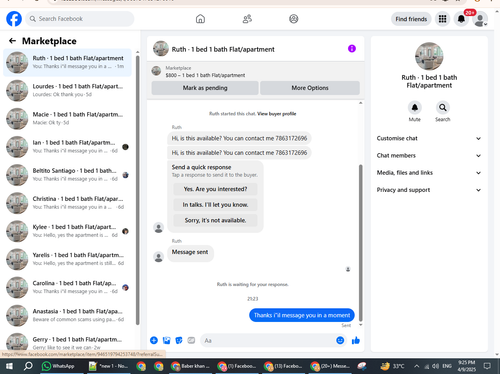Switch to the (13) Facebook Chrome taskbar window

coord(283,366)
